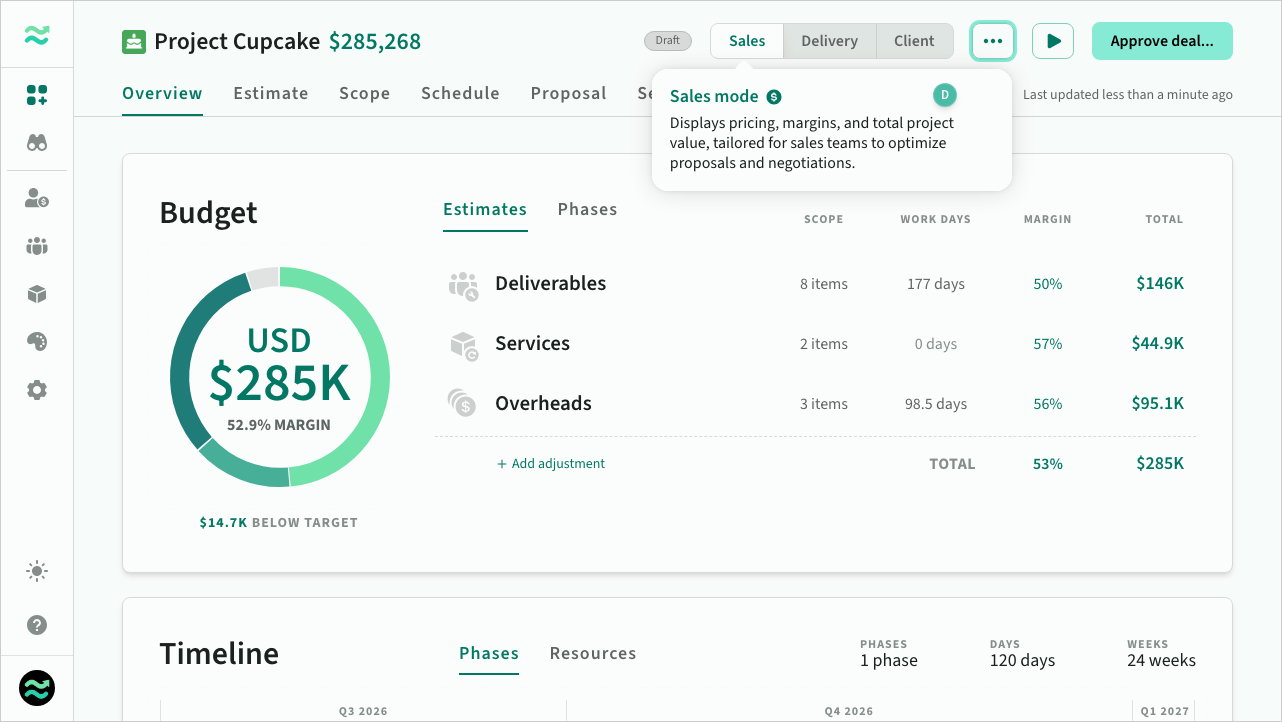Screen dimensions: 1282x722
Task: Switch to Client mode
Action: tap(914, 41)
